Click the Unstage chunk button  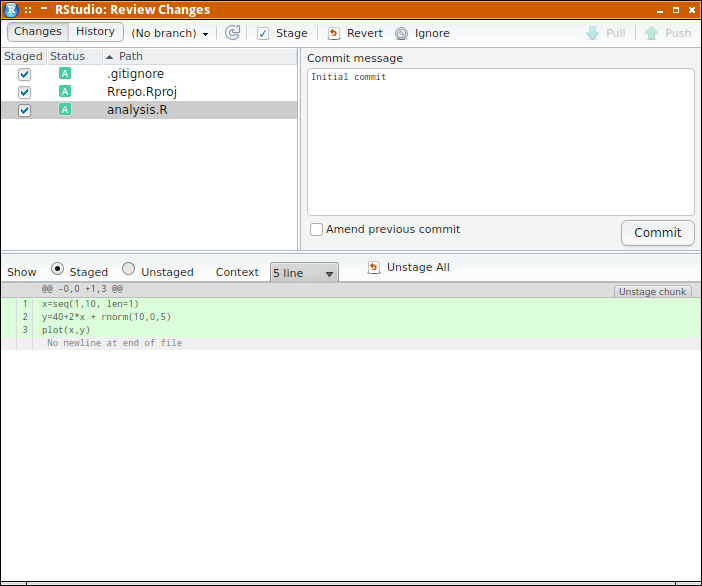click(653, 292)
